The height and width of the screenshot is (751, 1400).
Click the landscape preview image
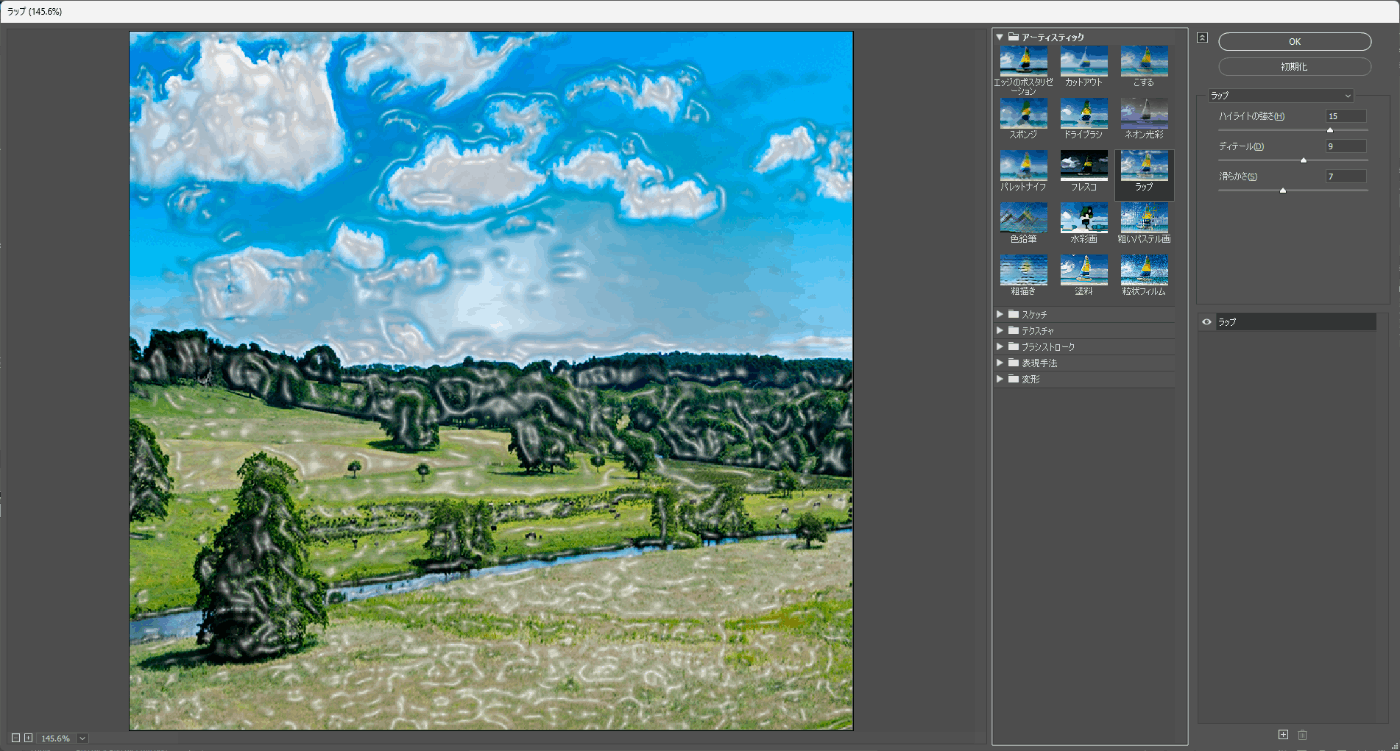[491, 381]
